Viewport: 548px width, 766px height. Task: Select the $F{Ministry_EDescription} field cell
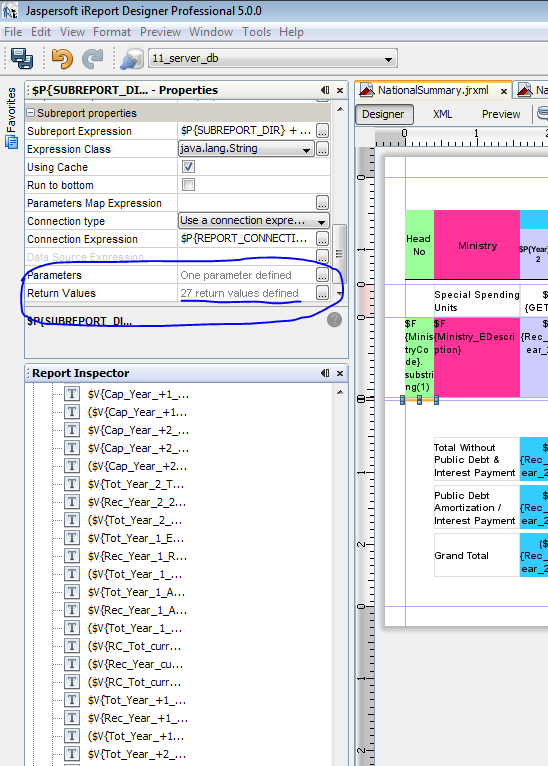point(477,357)
